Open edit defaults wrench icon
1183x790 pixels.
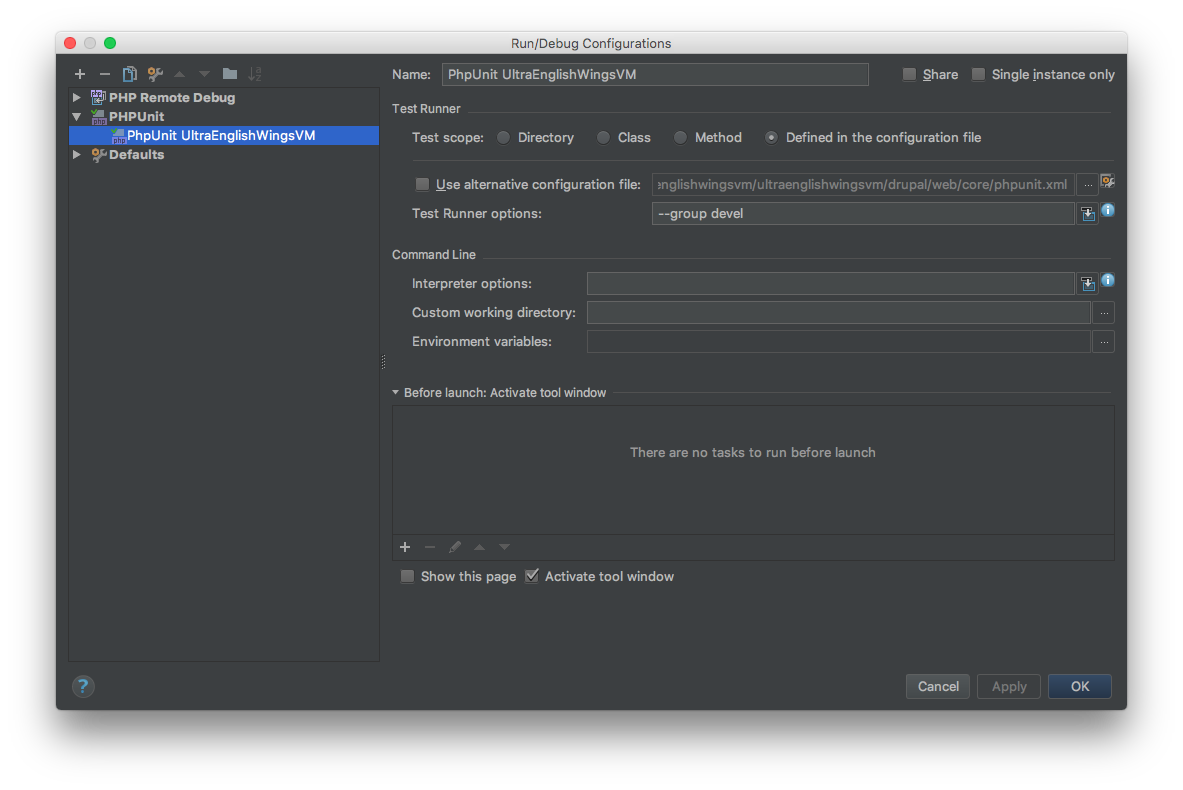pos(155,74)
